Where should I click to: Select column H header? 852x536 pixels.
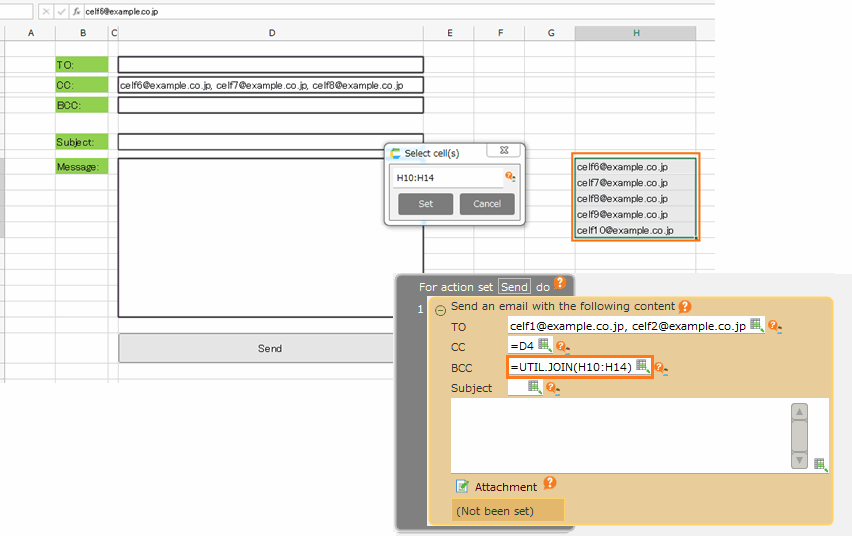(x=636, y=33)
